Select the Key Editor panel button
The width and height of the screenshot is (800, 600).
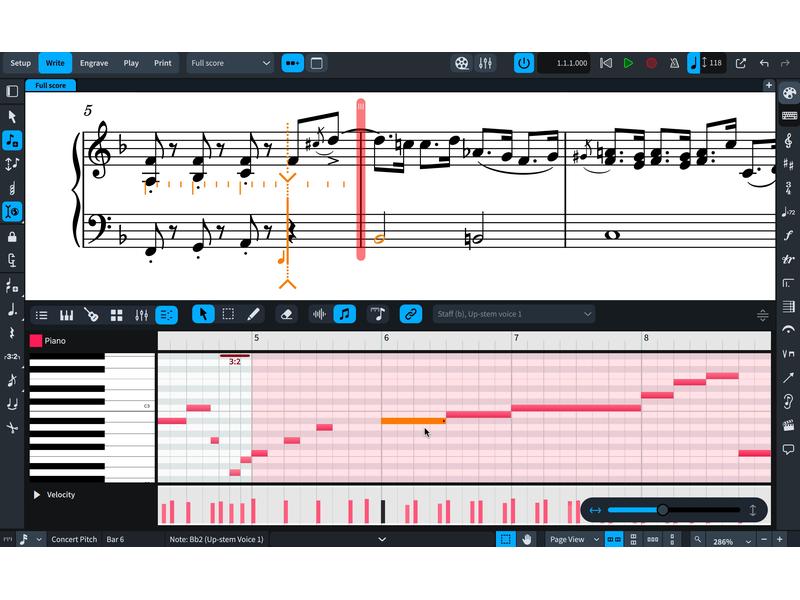(x=166, y=315)
